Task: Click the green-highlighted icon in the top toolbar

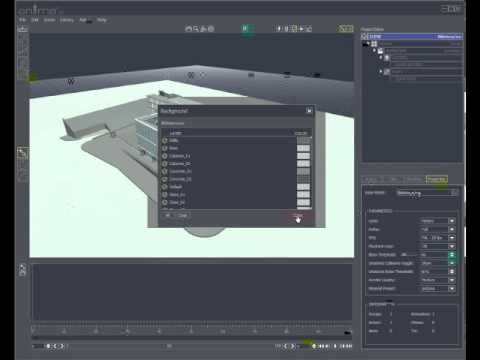Action: (x=247, y=29)
